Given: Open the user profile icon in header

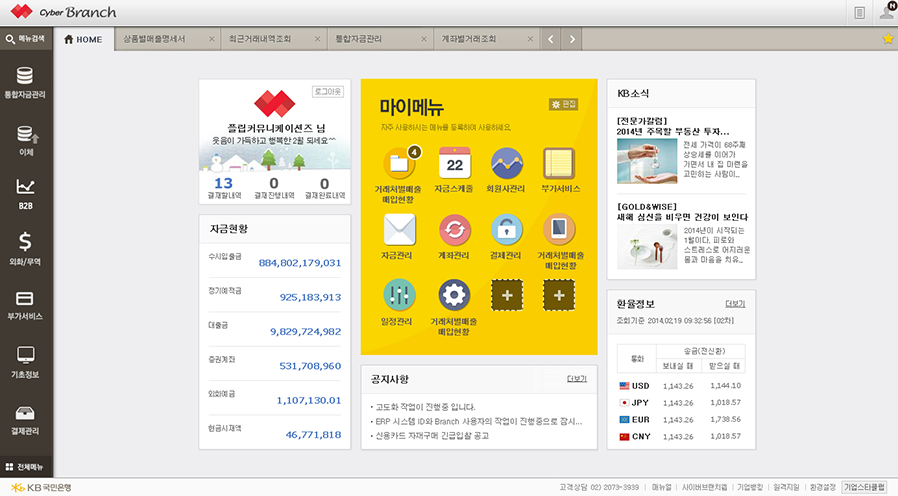Looking at the screenshot, I should click(x=888, y=11).
